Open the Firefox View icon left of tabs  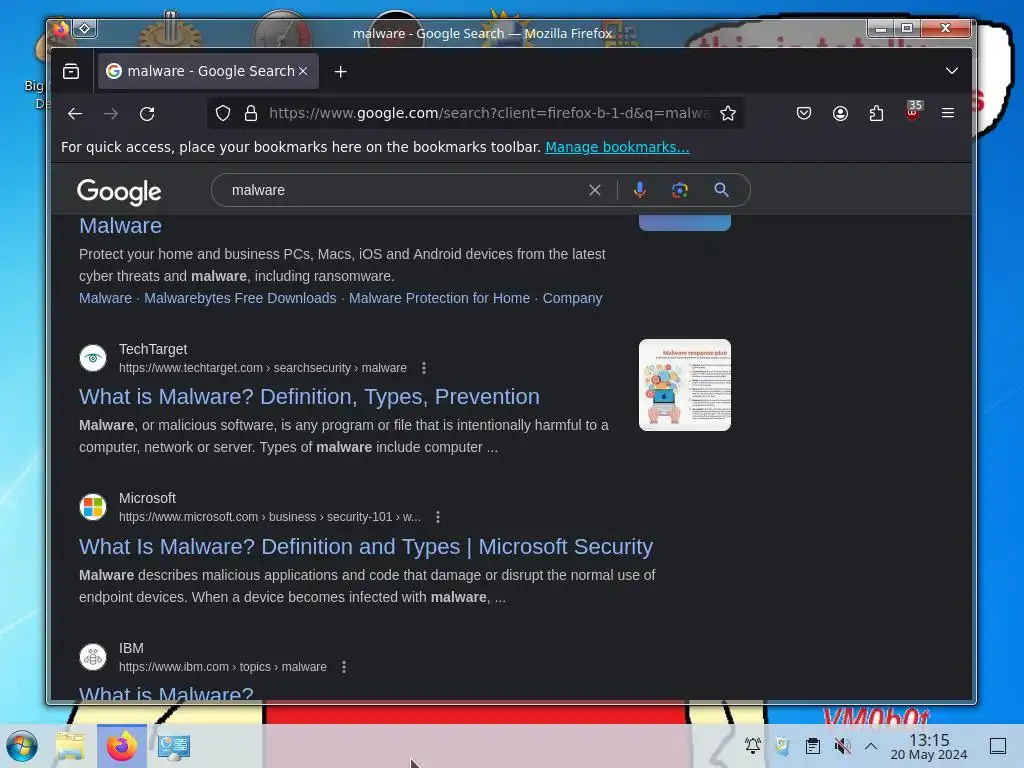(x=71, y=71)
